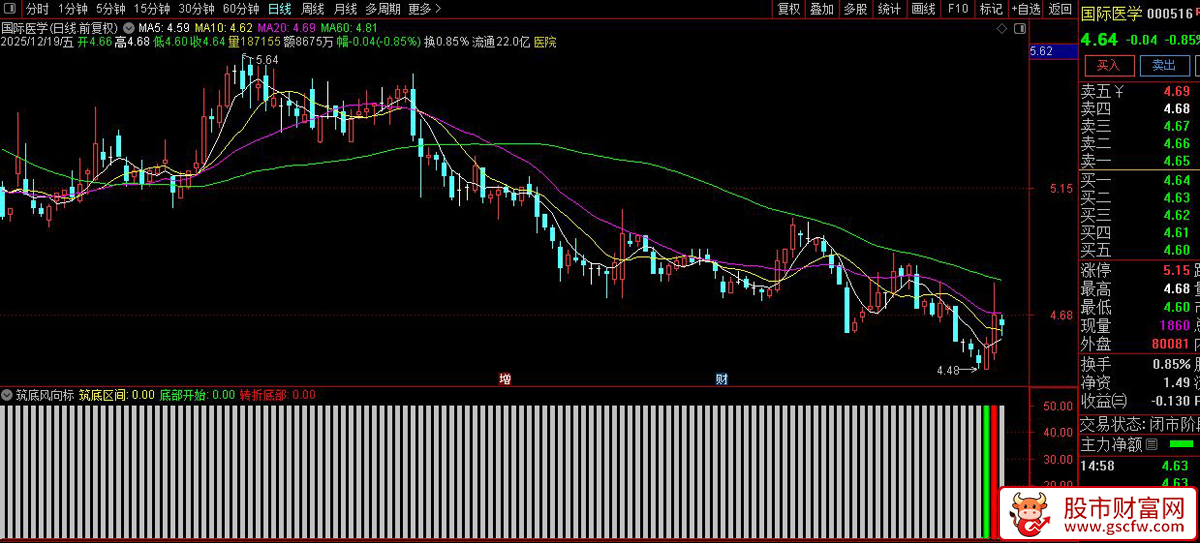Screen dimensions: 1200x543
Task: Click the MA5: 4.59 indicator label
Action: [164, 28]
